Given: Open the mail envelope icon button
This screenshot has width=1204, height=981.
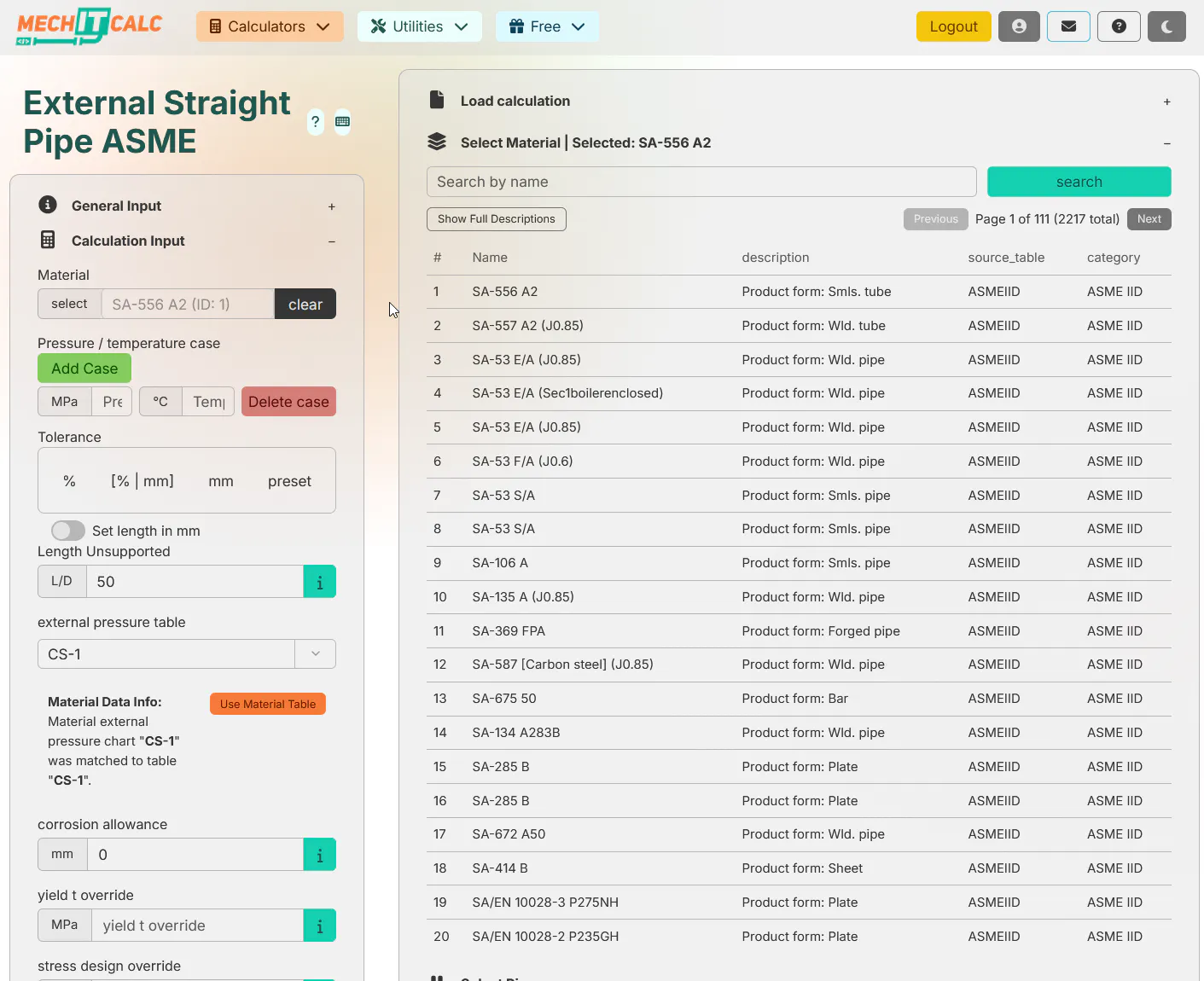Looking at the screenshot, I should click(x=1068, y=26).
